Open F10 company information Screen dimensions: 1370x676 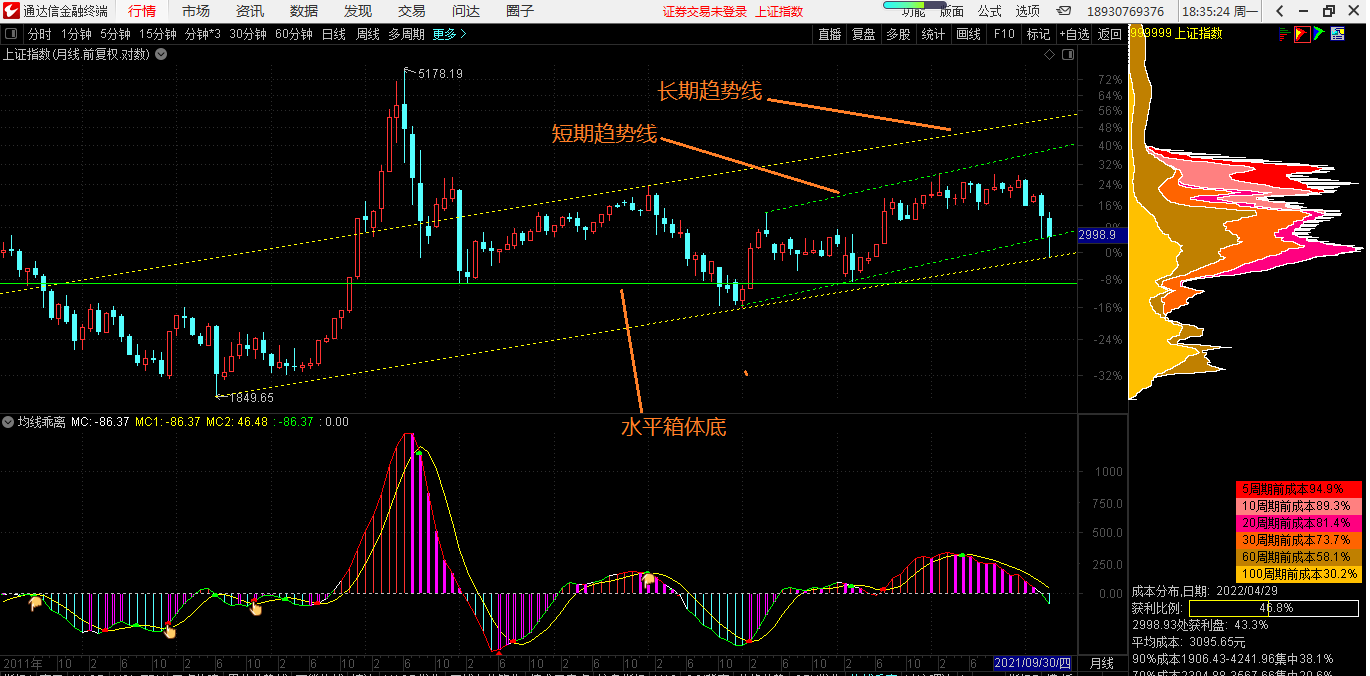(x=1004, y=33)
